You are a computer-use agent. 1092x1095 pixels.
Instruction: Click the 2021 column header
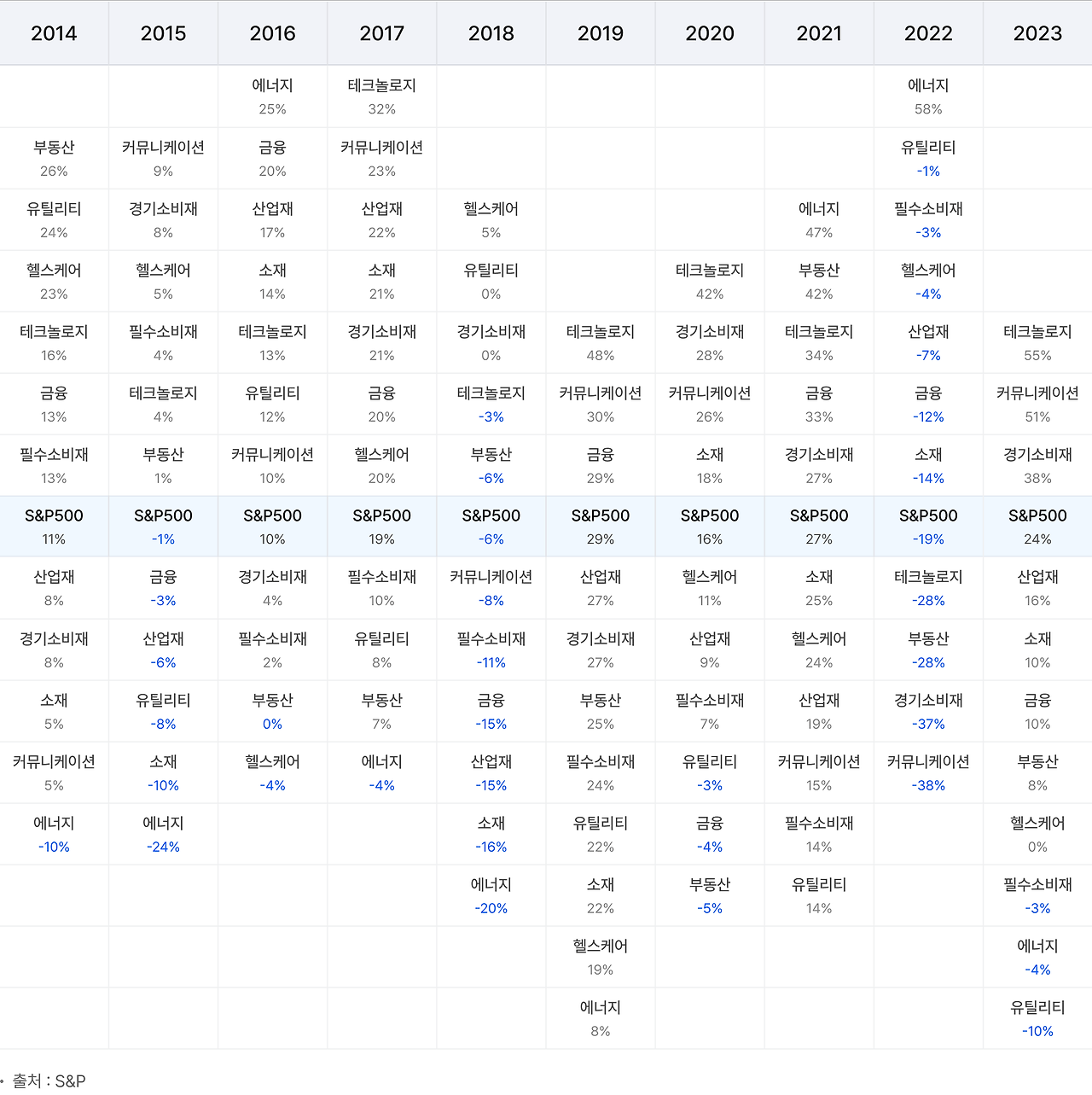[818, 33]
